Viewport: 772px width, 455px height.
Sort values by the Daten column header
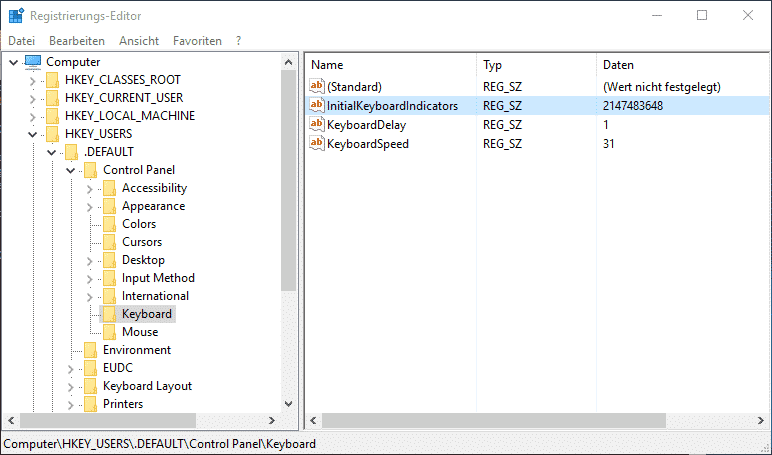pos(682,65)
